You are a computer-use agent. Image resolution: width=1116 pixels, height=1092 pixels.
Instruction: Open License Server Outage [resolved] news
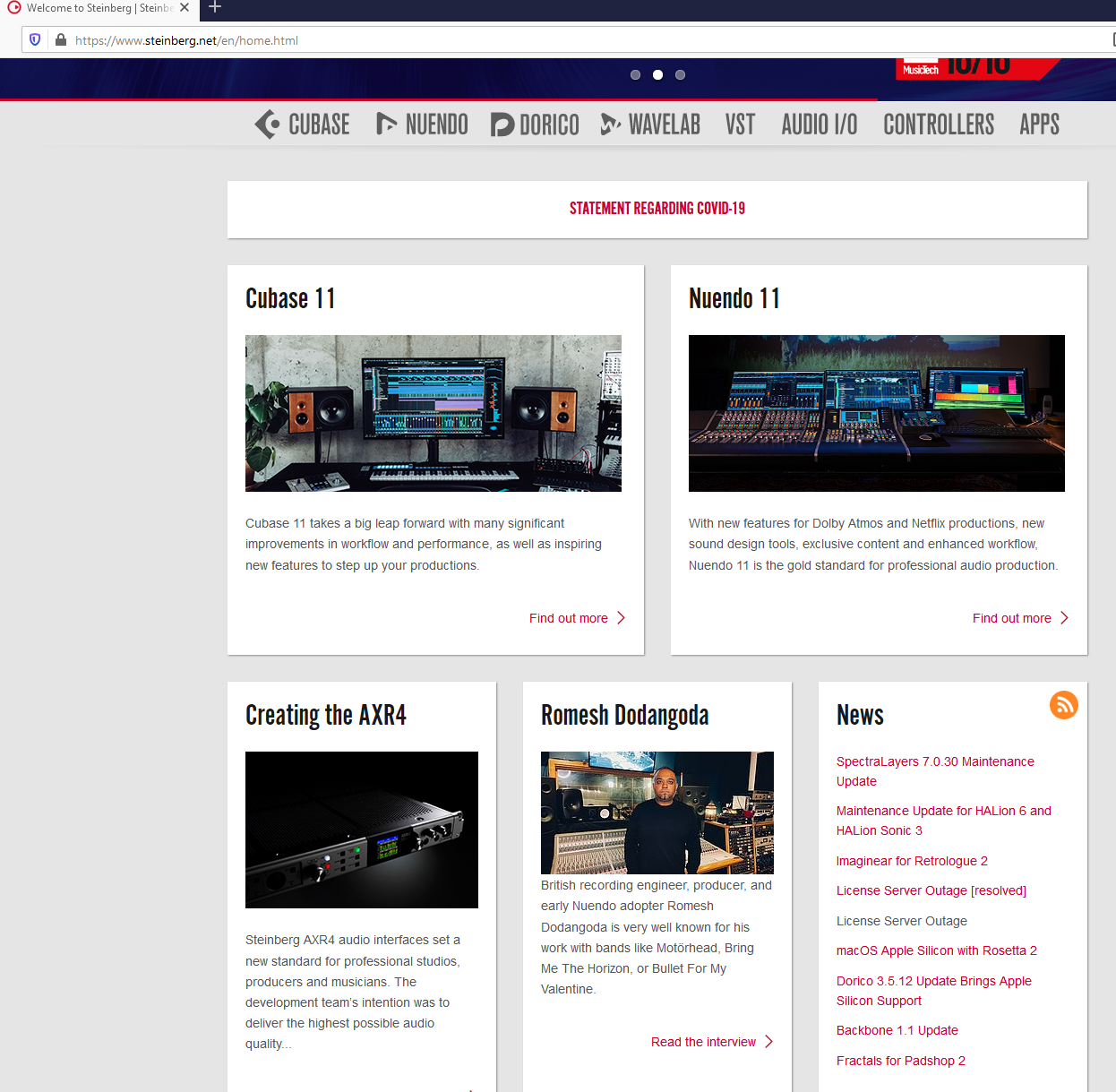pos(931,890)
